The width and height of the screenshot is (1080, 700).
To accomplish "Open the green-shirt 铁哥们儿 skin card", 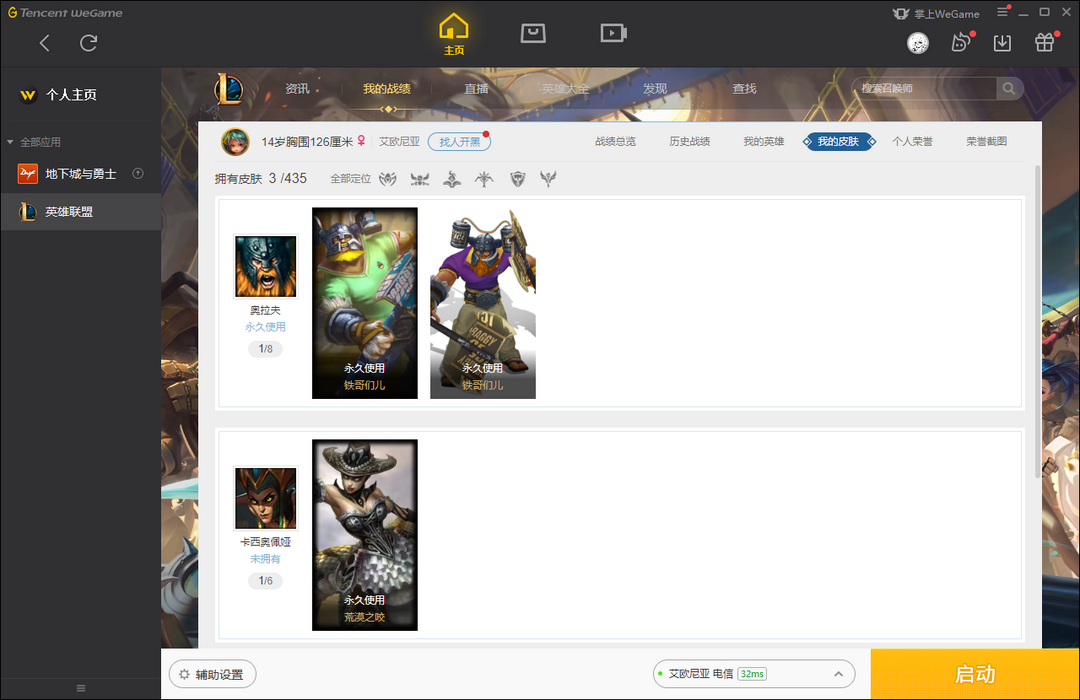I will [x=364, y=303].
